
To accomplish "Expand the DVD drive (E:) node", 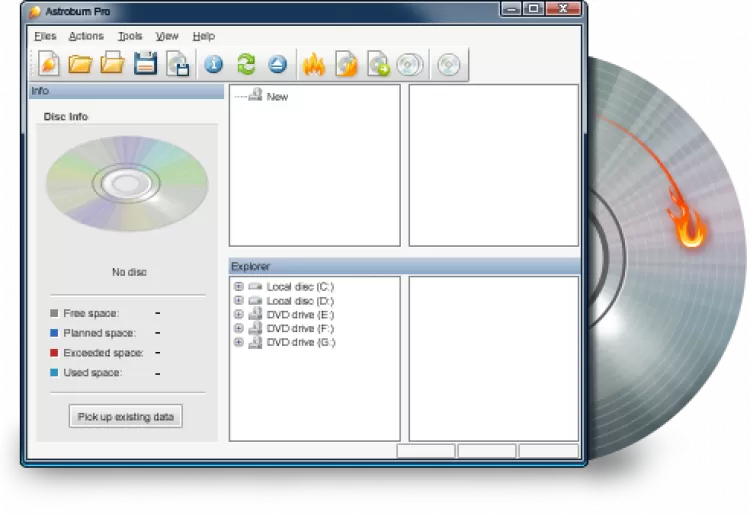I will [x=239, y=314].
